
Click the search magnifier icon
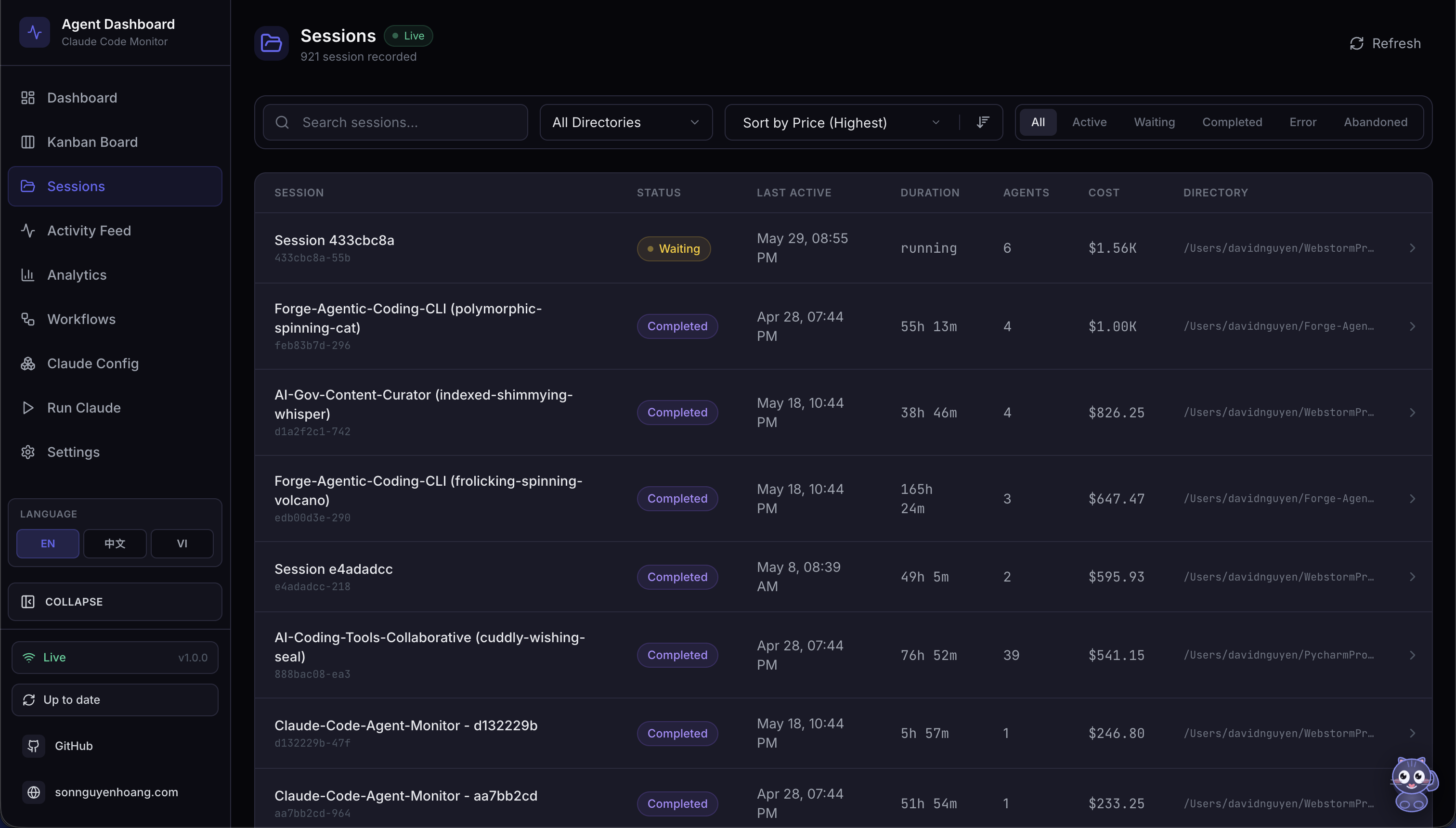click(282, 123)
